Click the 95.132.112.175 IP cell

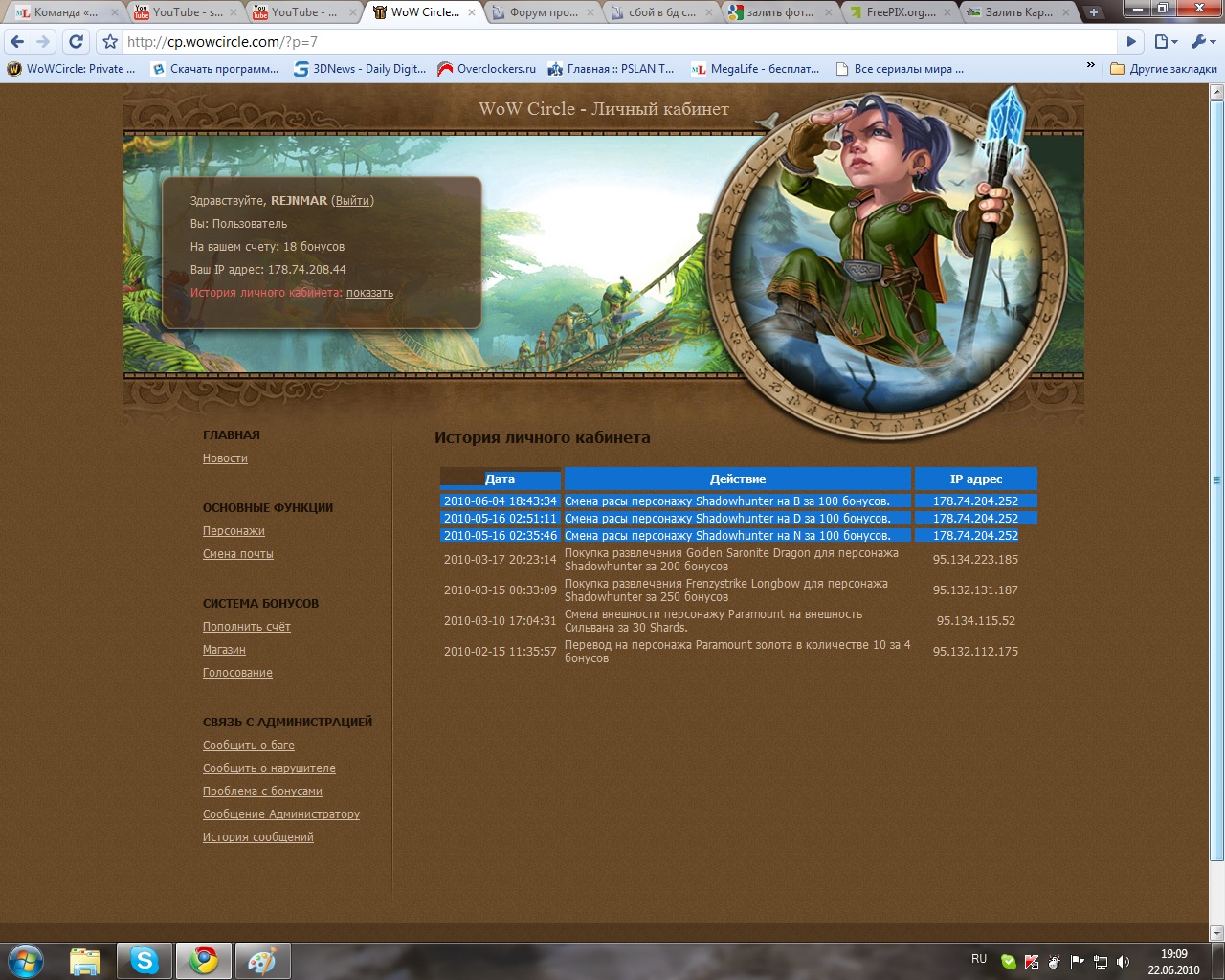(976, 652)
